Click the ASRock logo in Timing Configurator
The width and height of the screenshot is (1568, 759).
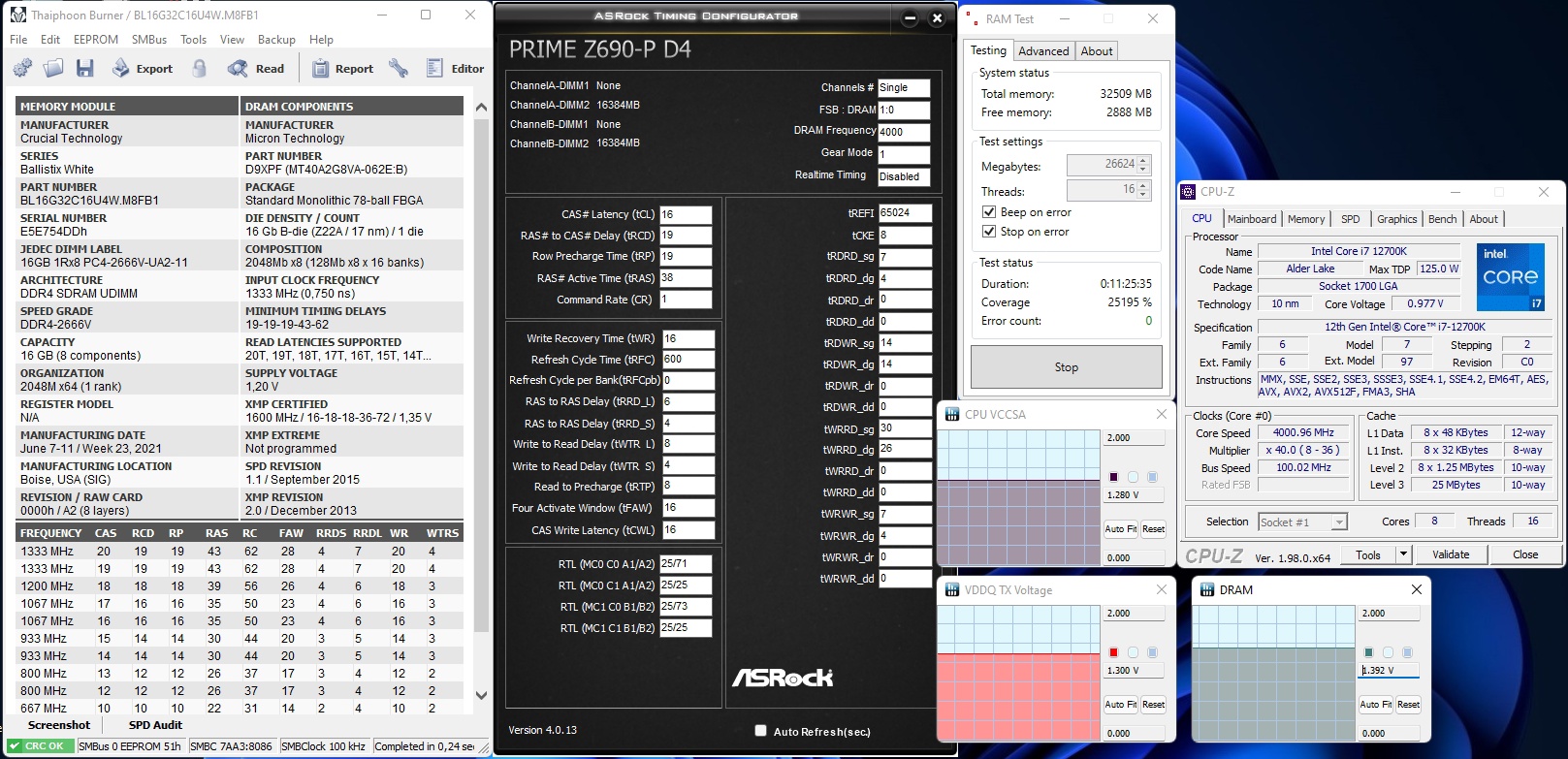783,677
